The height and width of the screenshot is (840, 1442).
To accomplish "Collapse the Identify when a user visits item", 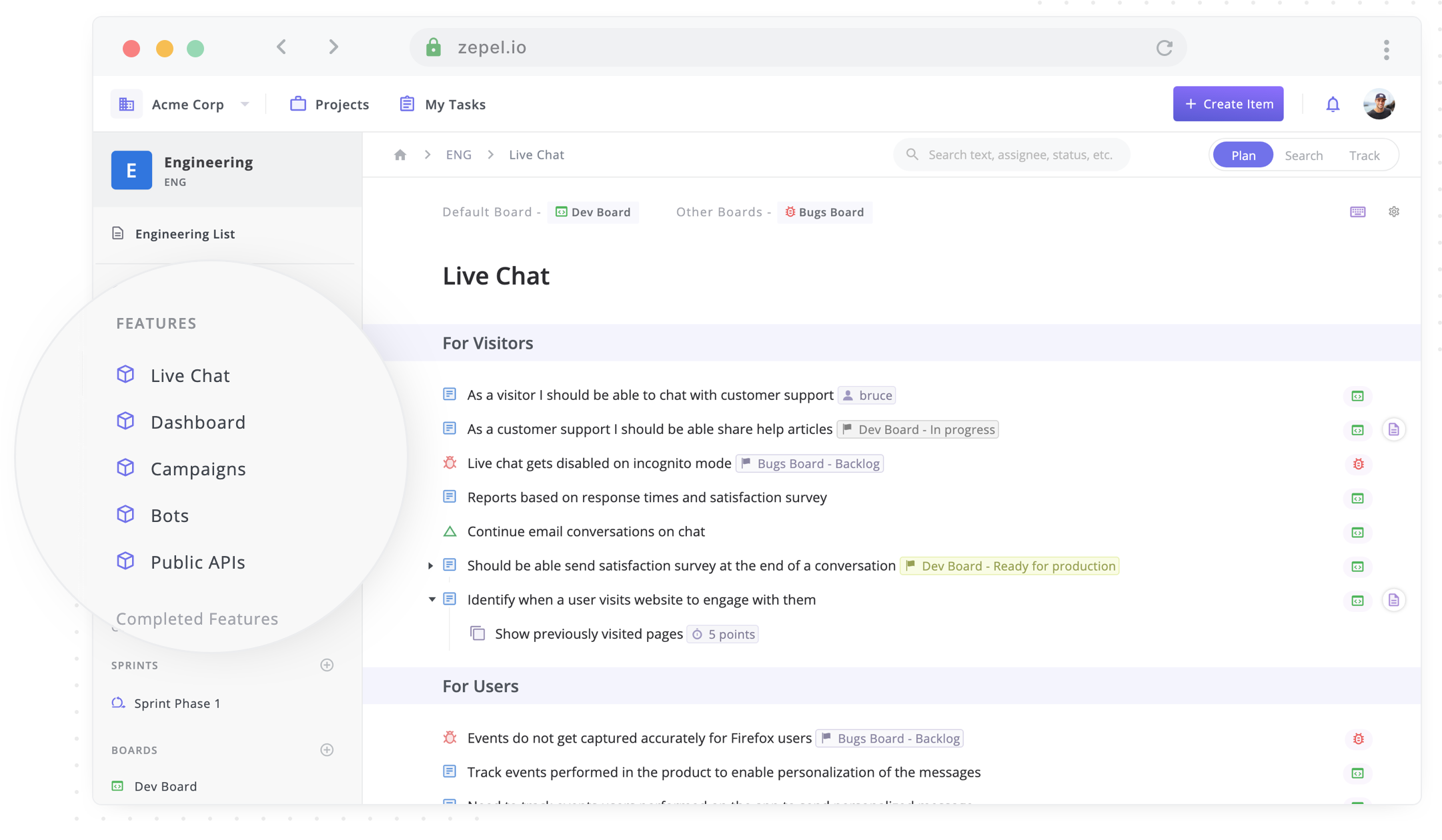I will (x=432, y=599).
